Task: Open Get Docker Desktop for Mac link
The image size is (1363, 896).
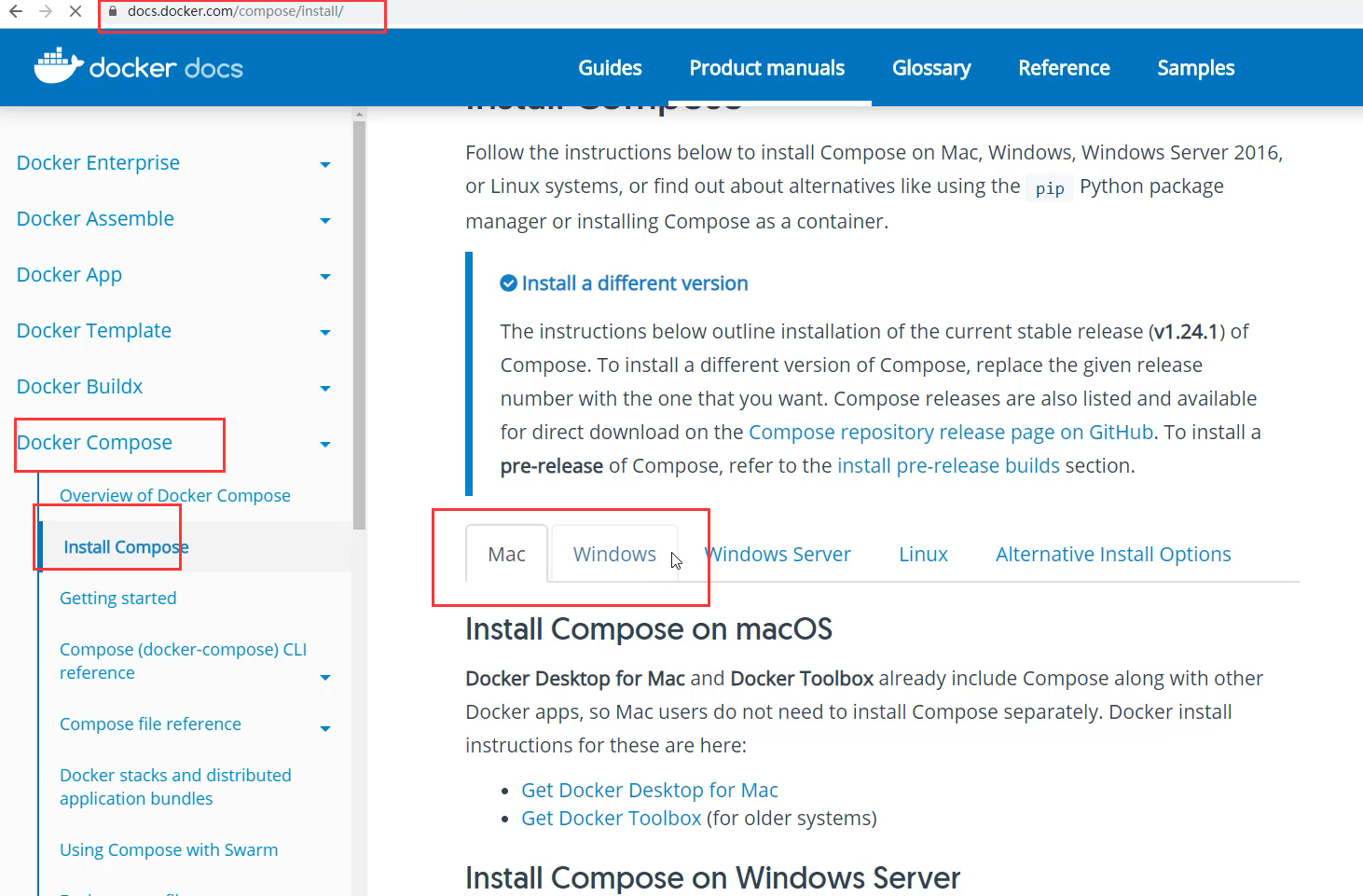Action: point(649,790)
